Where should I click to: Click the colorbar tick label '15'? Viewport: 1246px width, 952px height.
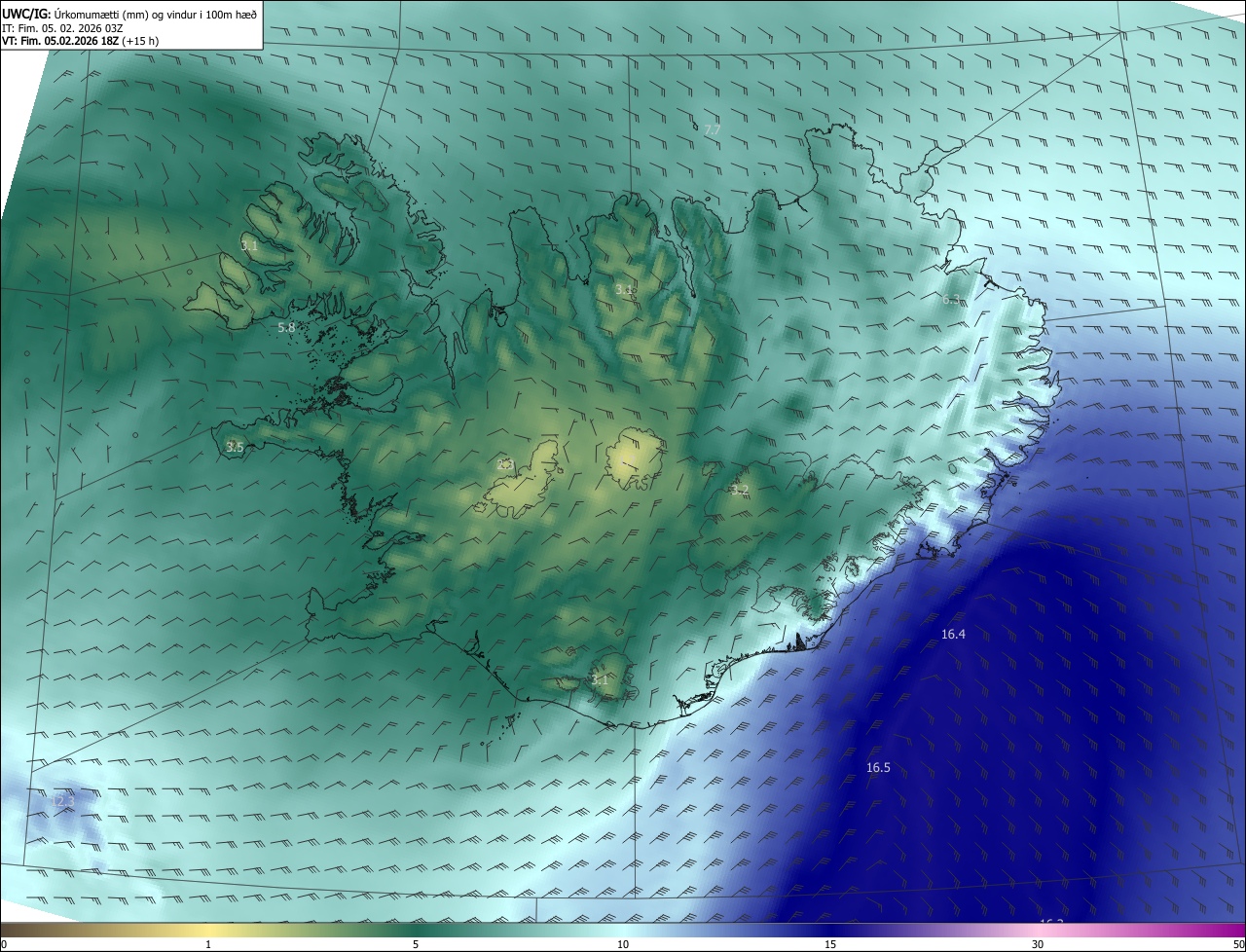pos(830,945)
